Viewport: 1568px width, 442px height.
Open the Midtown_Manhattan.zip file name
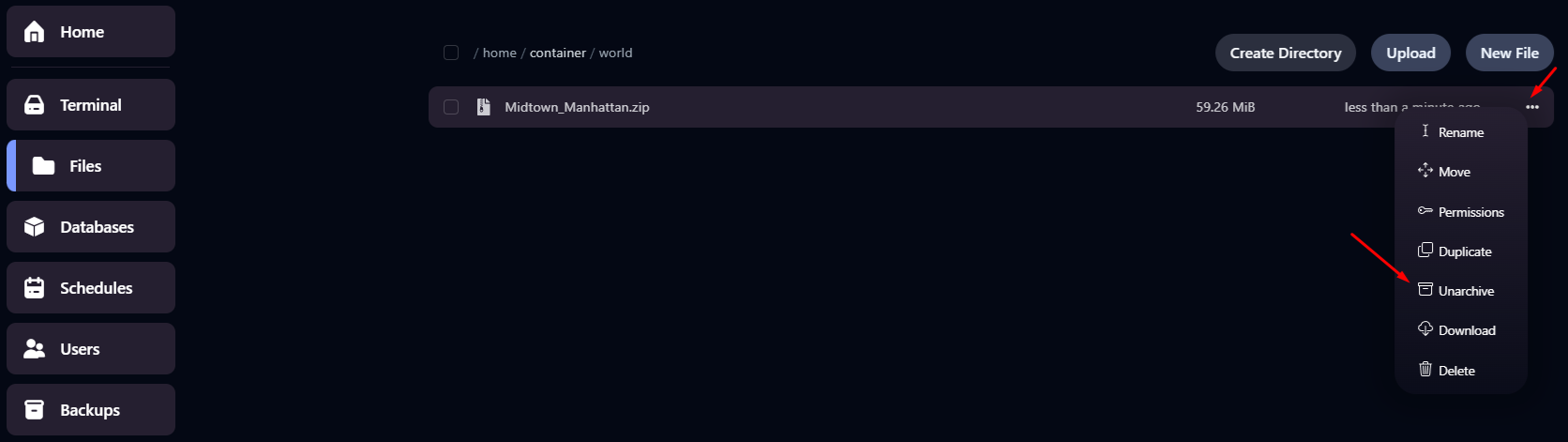point(577,107)
